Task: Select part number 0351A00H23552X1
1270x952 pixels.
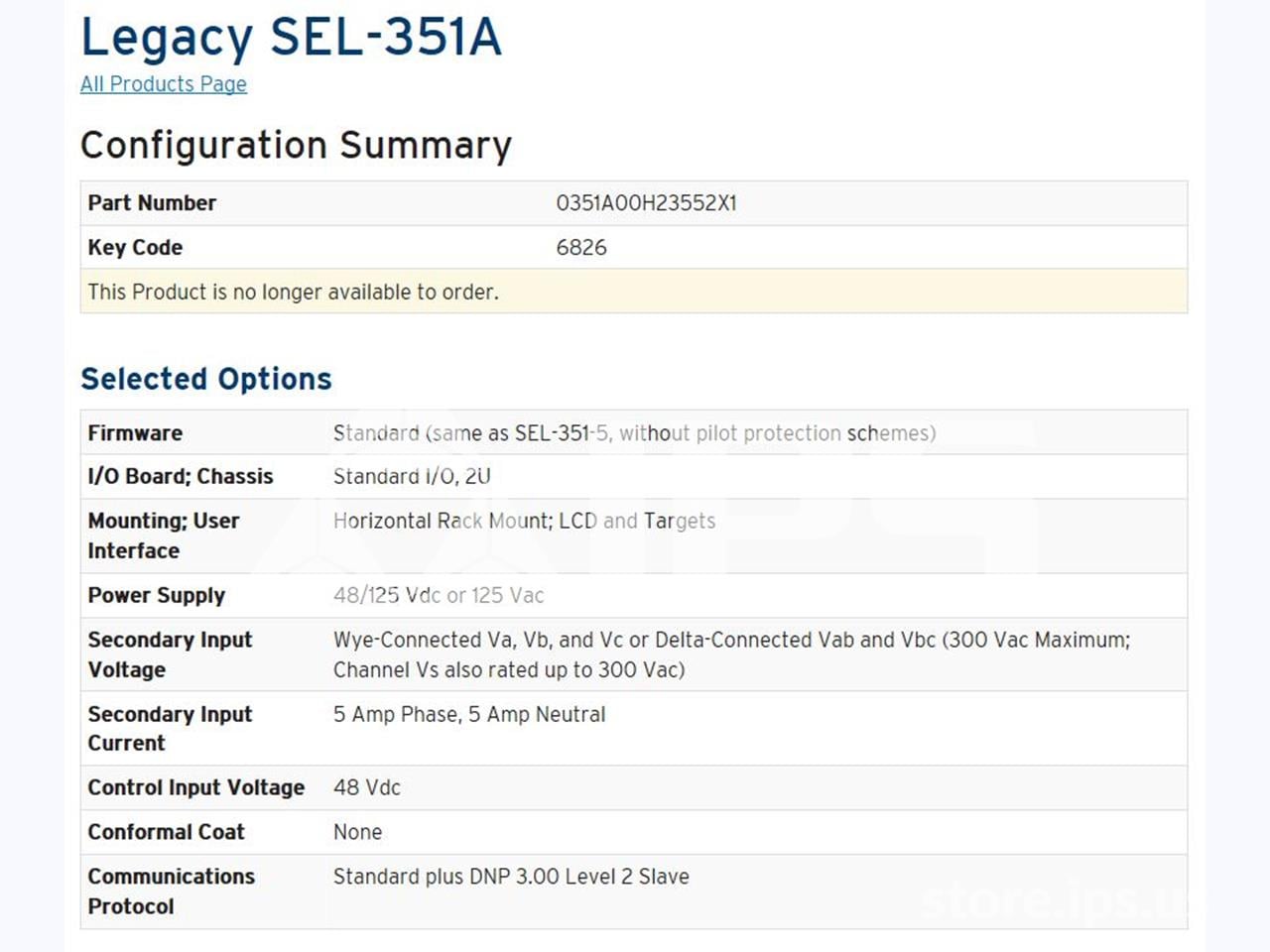Action: (646, 203)
